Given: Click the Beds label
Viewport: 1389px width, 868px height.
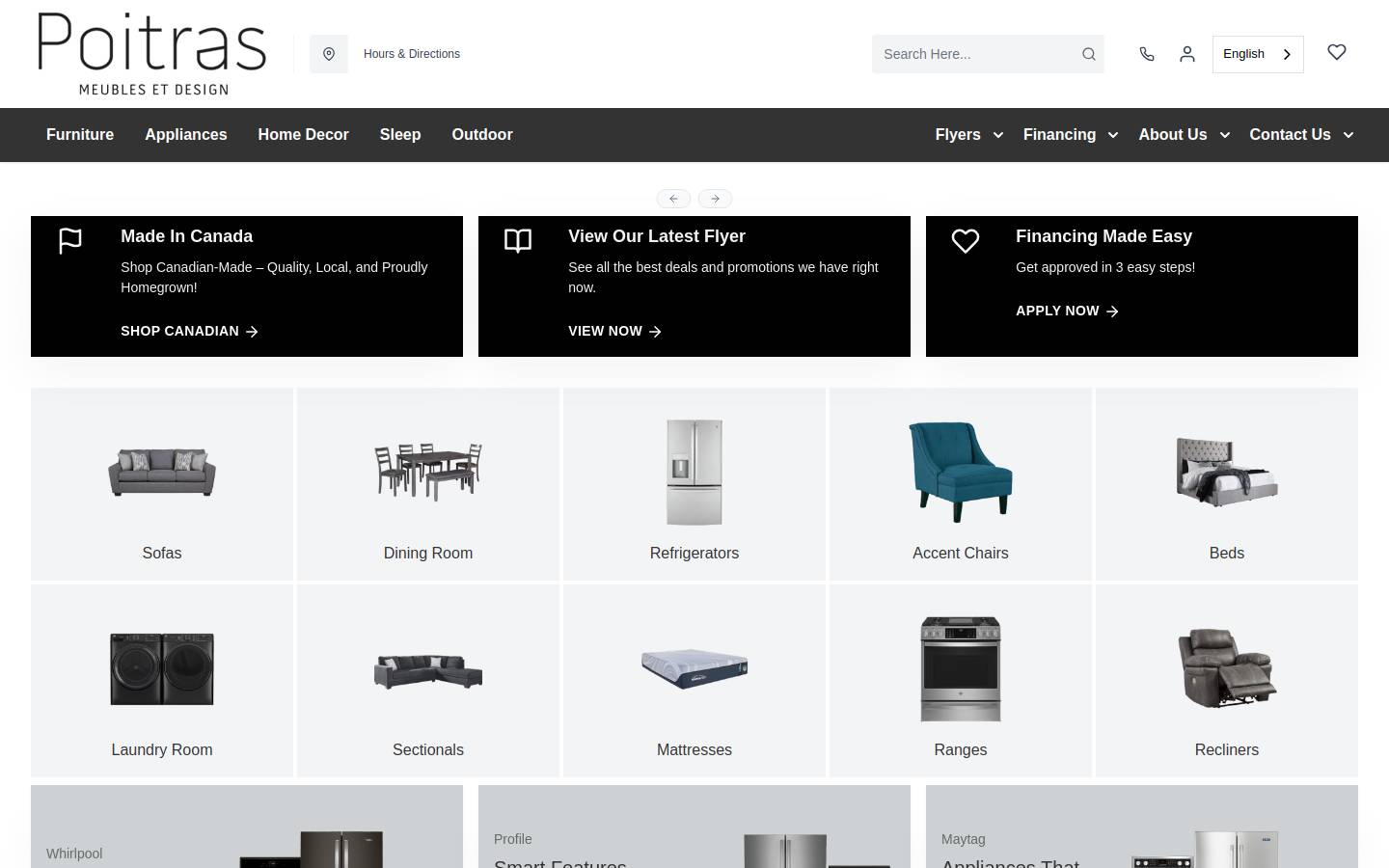Looking at the screenshot, I should pos(1227,554).
